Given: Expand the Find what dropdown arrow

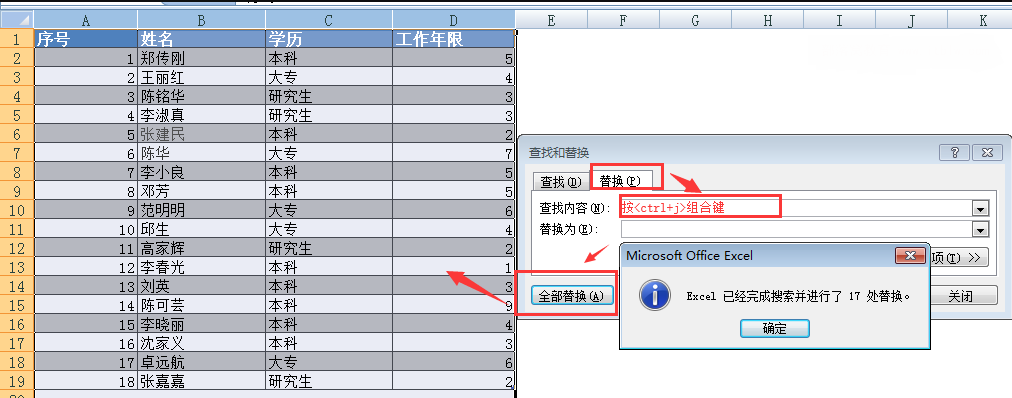Looking at the screenshot, I should [x=980, y=209].
